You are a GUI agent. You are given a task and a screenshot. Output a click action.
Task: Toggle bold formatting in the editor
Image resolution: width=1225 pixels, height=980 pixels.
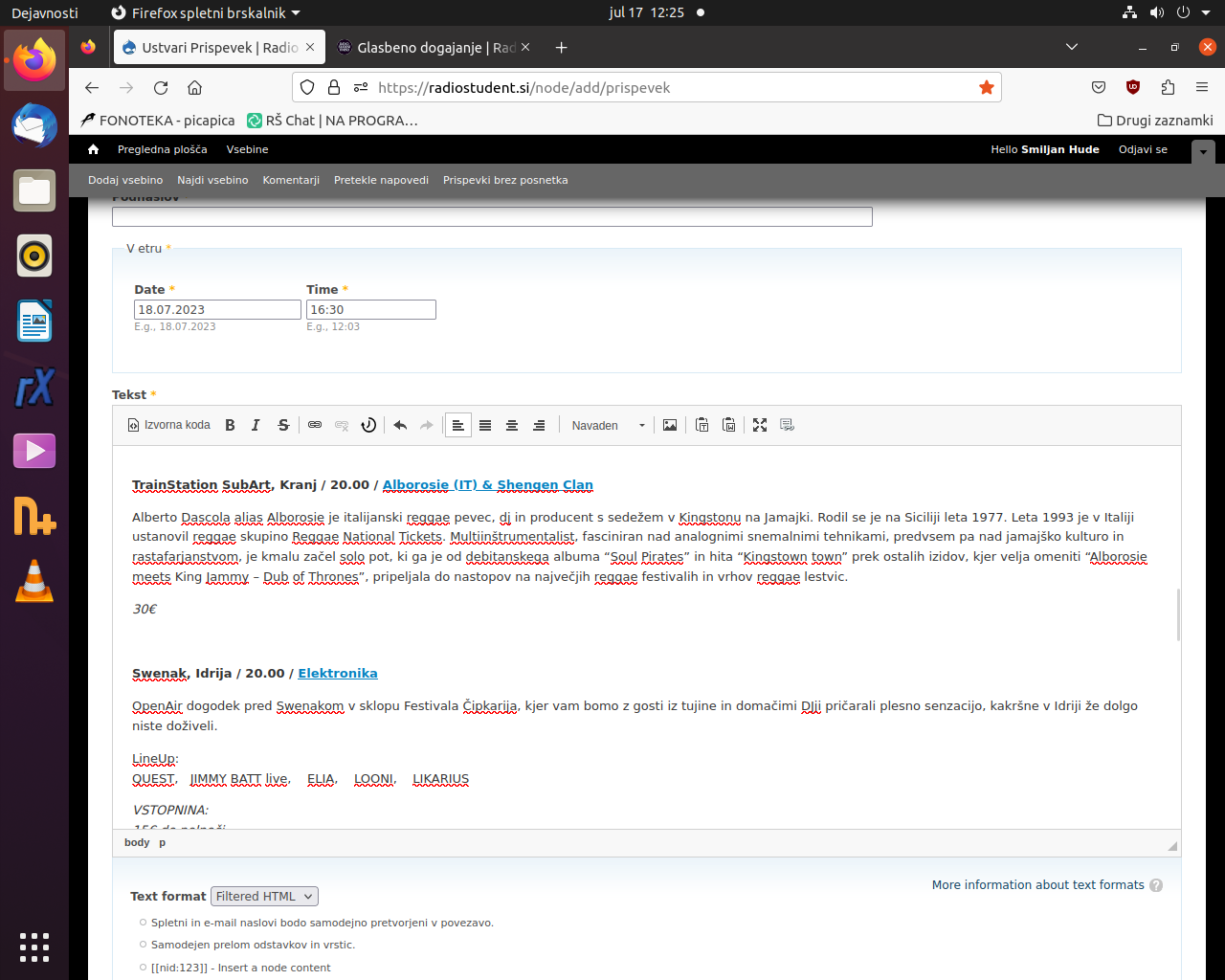(230, 425)
